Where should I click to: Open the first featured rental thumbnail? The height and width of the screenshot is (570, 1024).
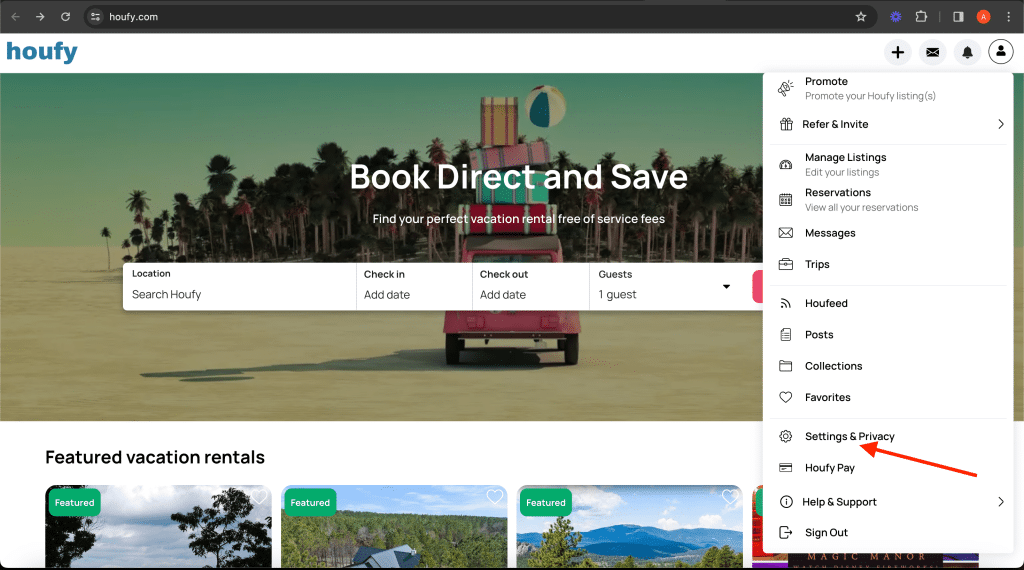[158, 526]
